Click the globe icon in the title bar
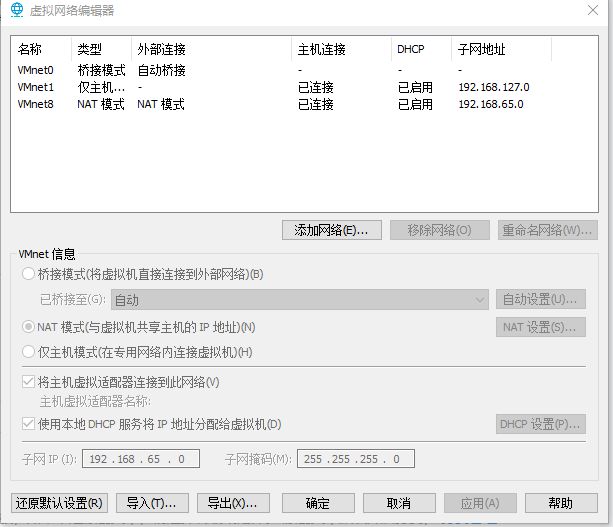 [x=17, y=10]
